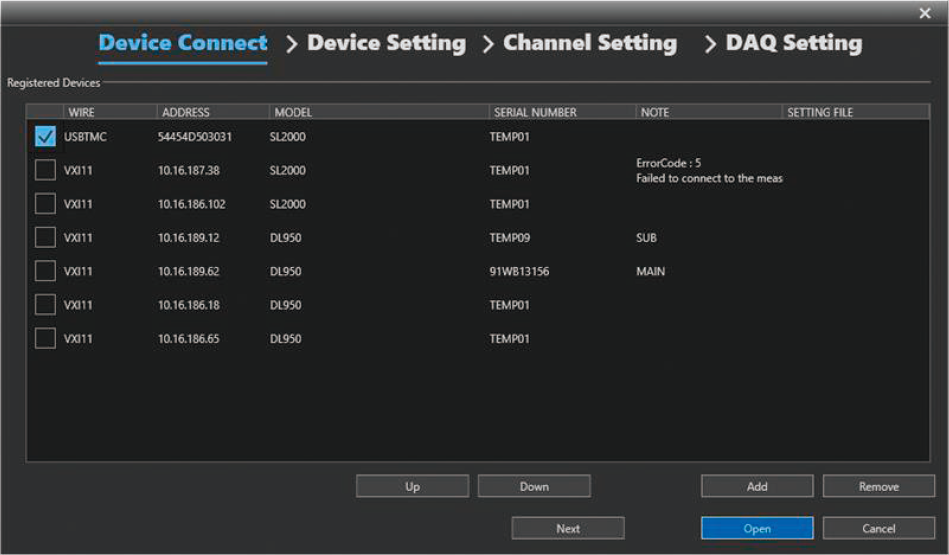The image size is (949, 555).
Task: Click the ErrorCode 5 note cell
Action: point(708,171)
